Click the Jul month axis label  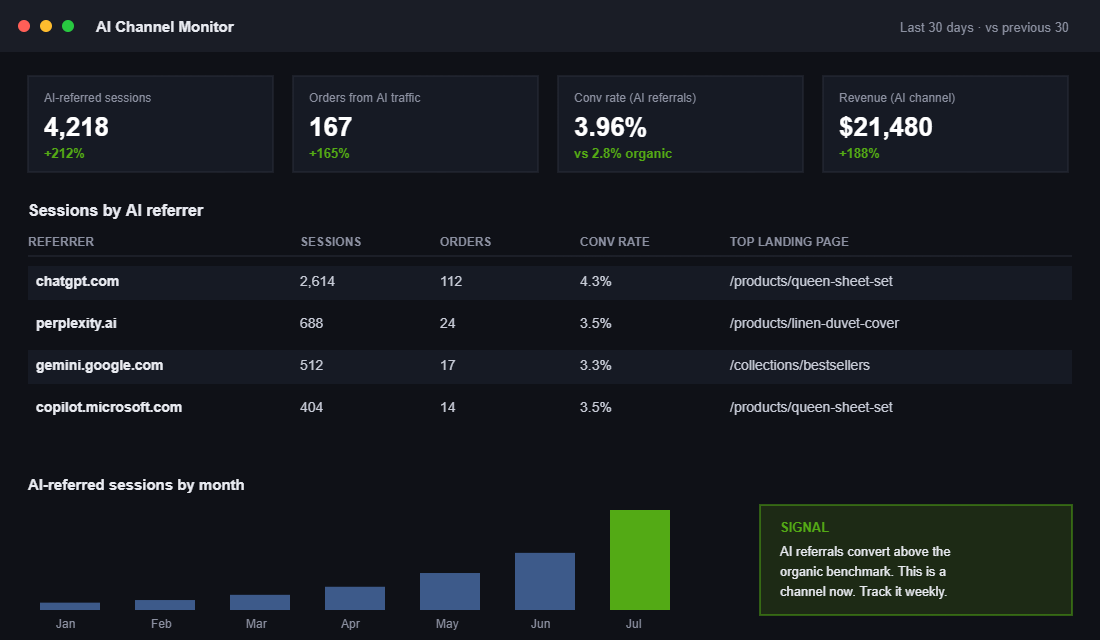(633, 624)
